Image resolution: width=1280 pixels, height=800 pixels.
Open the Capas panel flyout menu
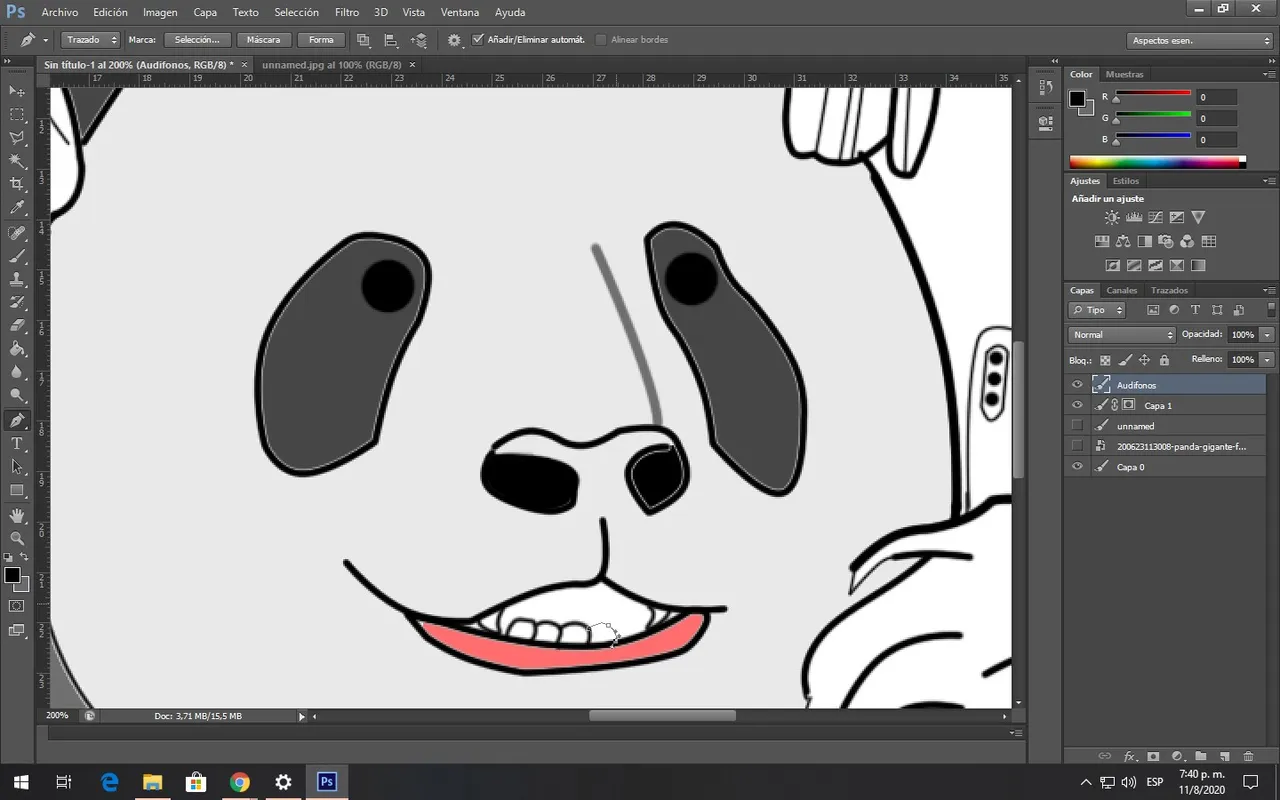1271,290
